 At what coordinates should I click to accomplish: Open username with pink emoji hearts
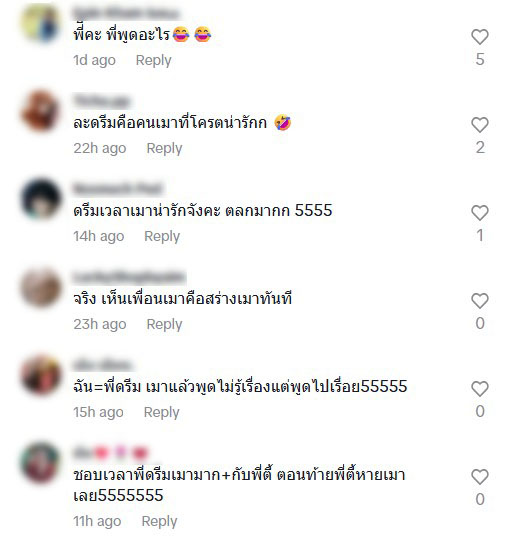coord(111,453)
